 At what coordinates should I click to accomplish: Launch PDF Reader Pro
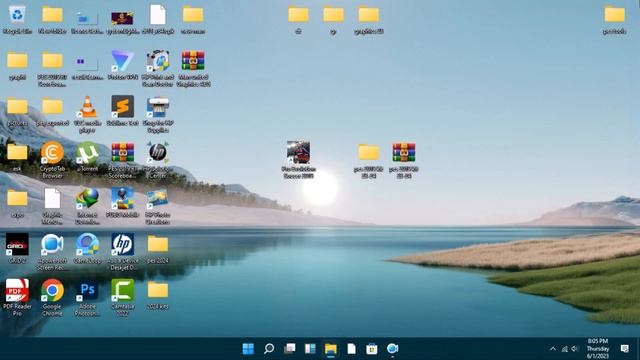pyautogui.click(x=17, y=290)
